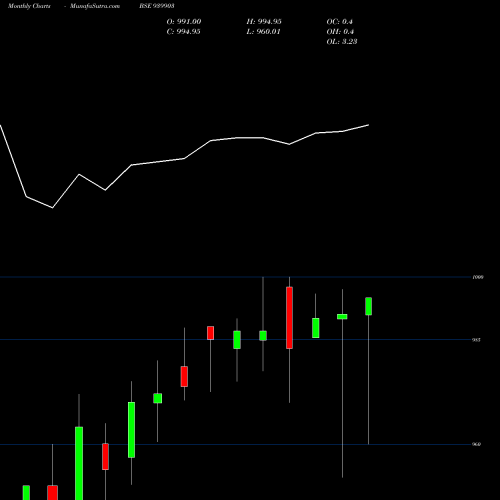Click the rightmost green candlestick body
500x500 pixels.
368,306
